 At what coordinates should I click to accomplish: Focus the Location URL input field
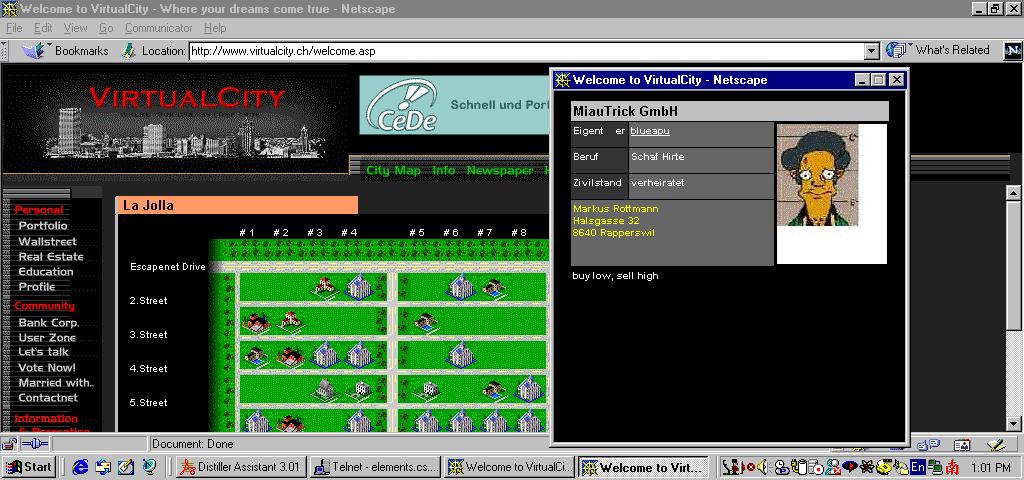coord(526,51)
